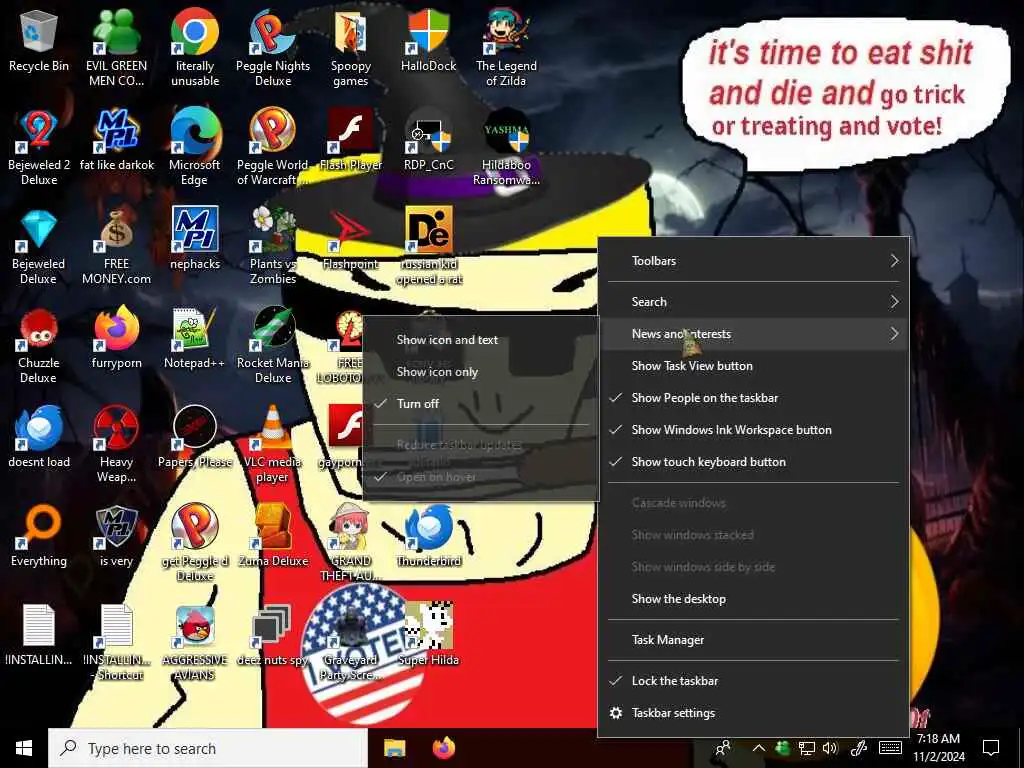Select the VLC media player icon
1024x768 pixels.
(x=273, y=445)
